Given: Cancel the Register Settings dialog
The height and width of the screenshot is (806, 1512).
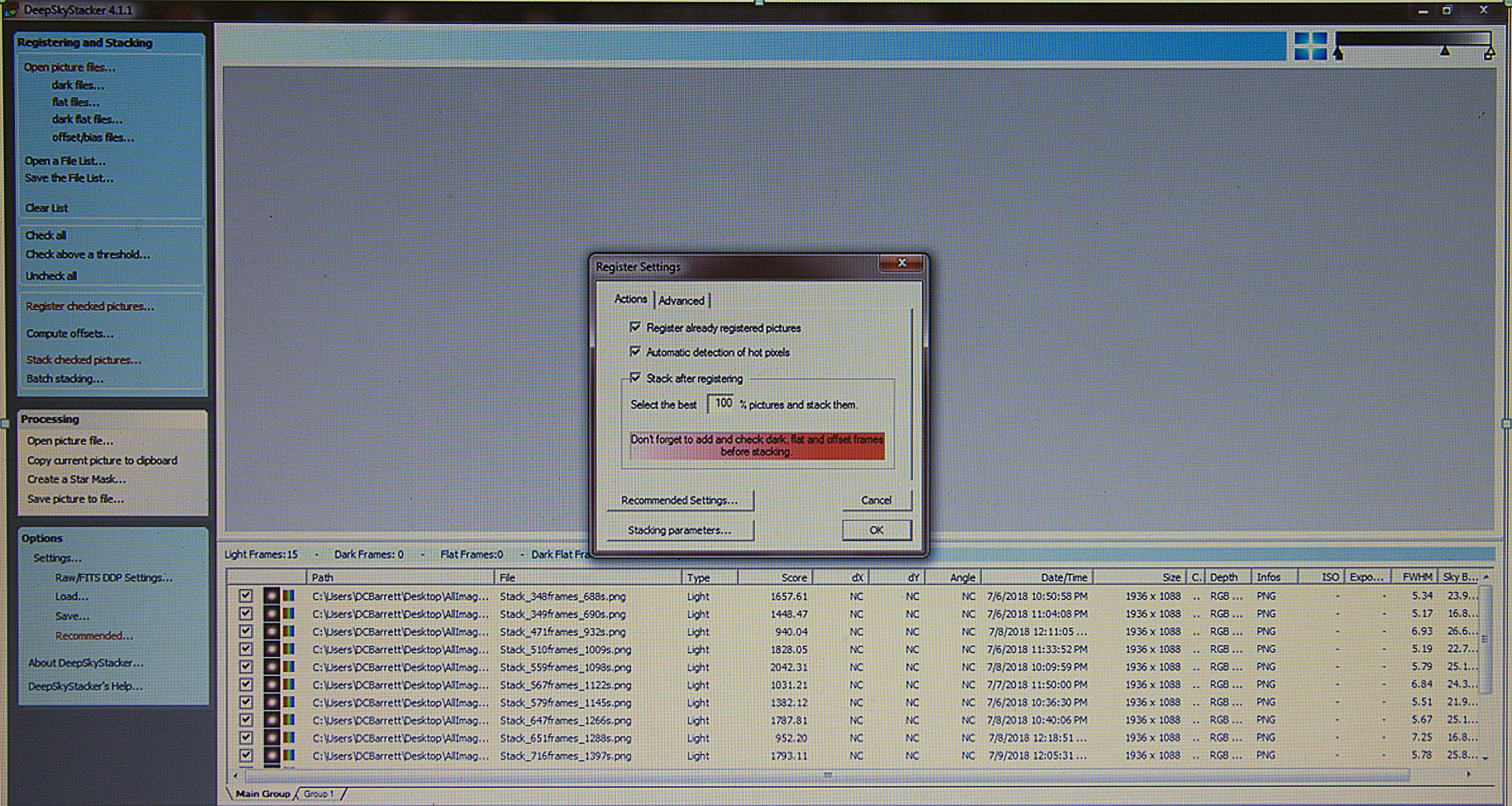Looking at the screenshot, I should tap(876, 501).
